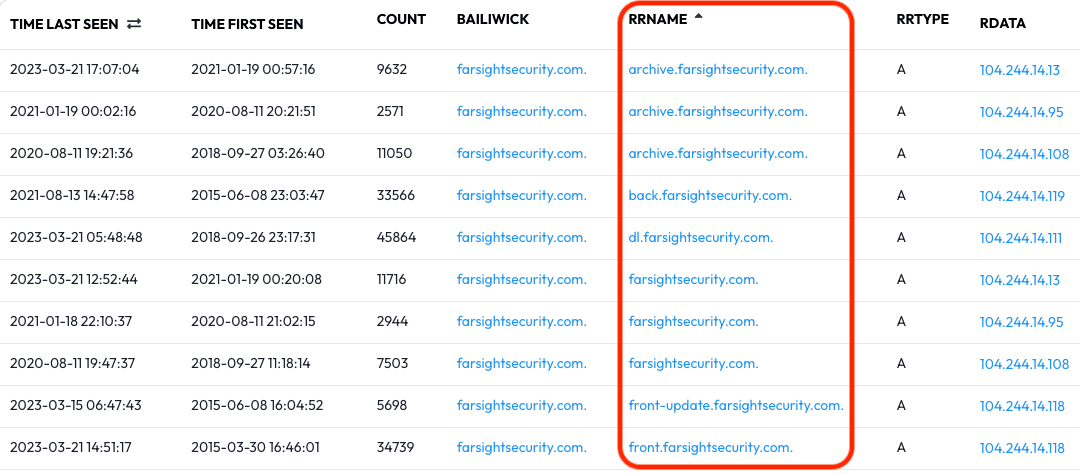
Task: Click bailiwick link in the count 45864 row
Action: tap(521, 238)
